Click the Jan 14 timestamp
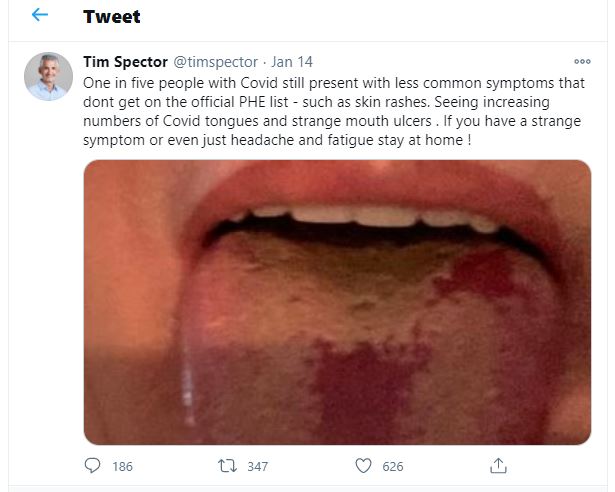Viewport: 615px width, 492px height. pyautogui.click(x=294, y=61)
